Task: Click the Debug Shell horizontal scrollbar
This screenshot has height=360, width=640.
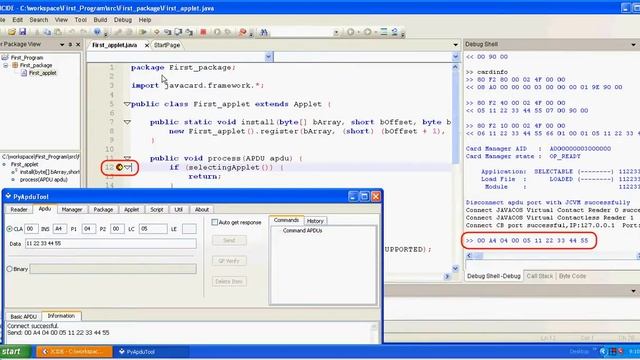Action: tap(553, 256)
